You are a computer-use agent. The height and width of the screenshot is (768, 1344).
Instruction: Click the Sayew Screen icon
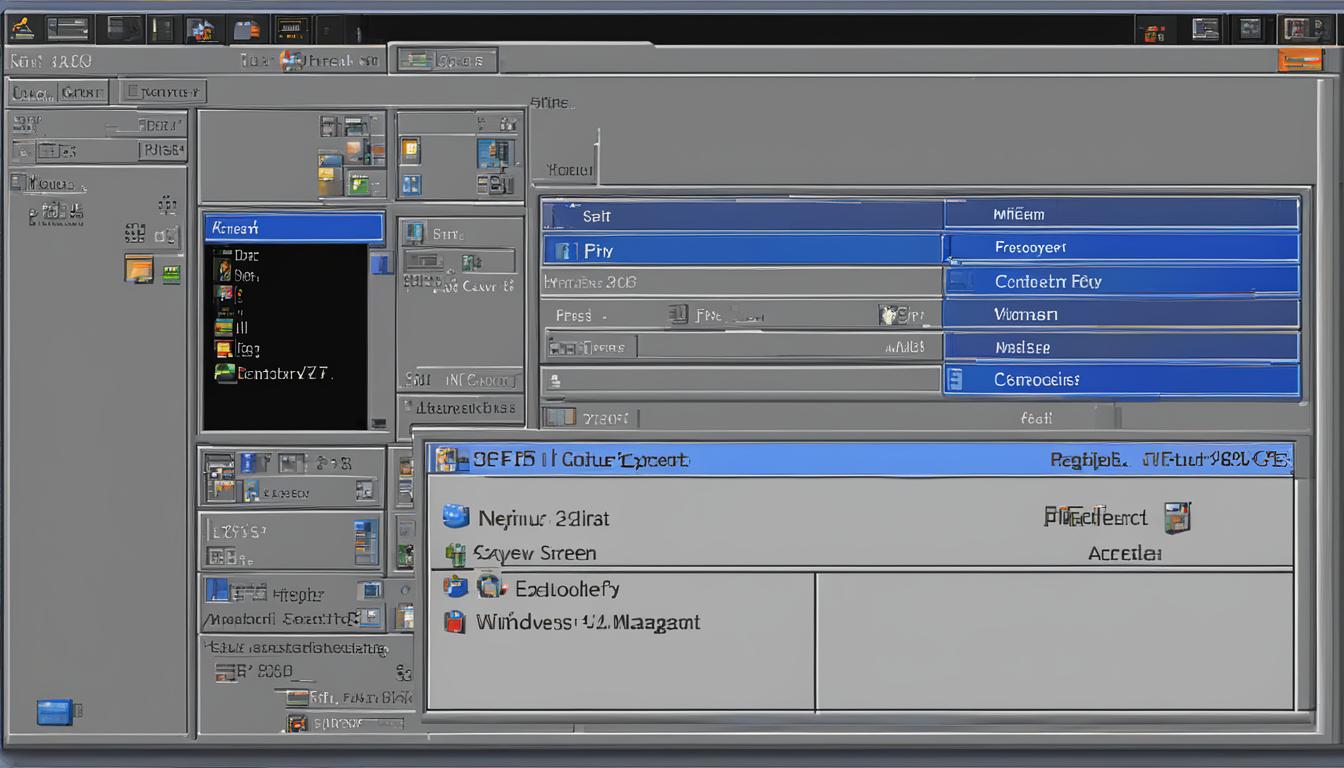pos(456,552)
